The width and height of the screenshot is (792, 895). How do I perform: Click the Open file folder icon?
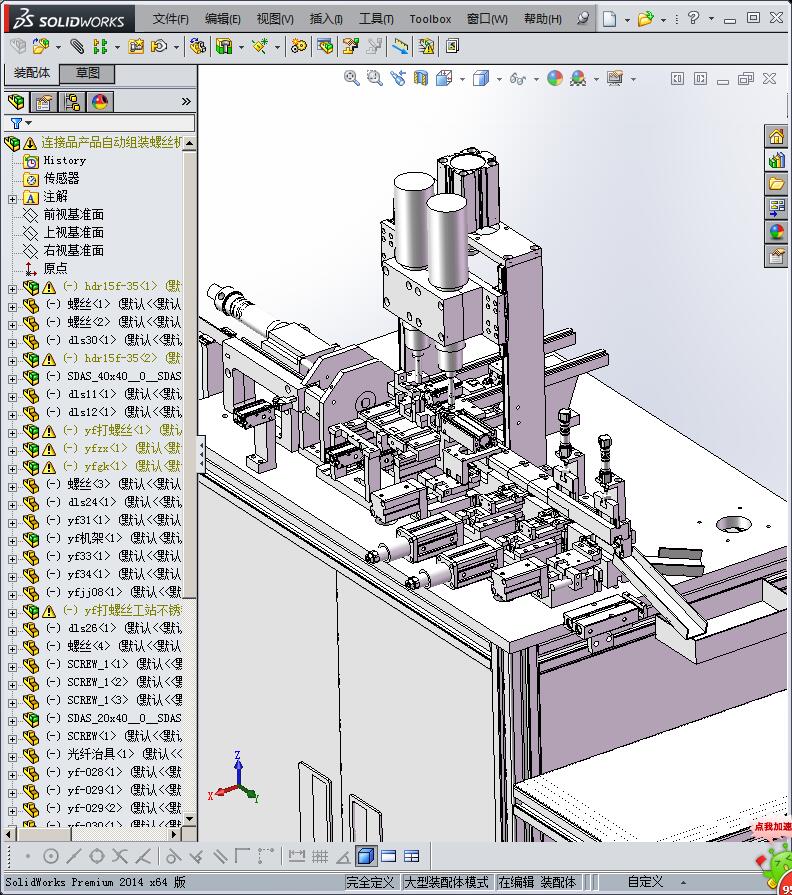(645, 19)
